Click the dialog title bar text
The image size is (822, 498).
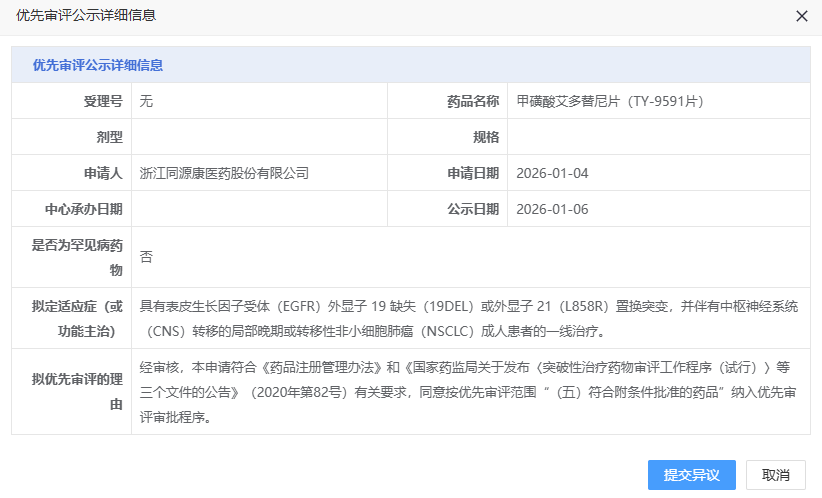click(x=86, y=16)
